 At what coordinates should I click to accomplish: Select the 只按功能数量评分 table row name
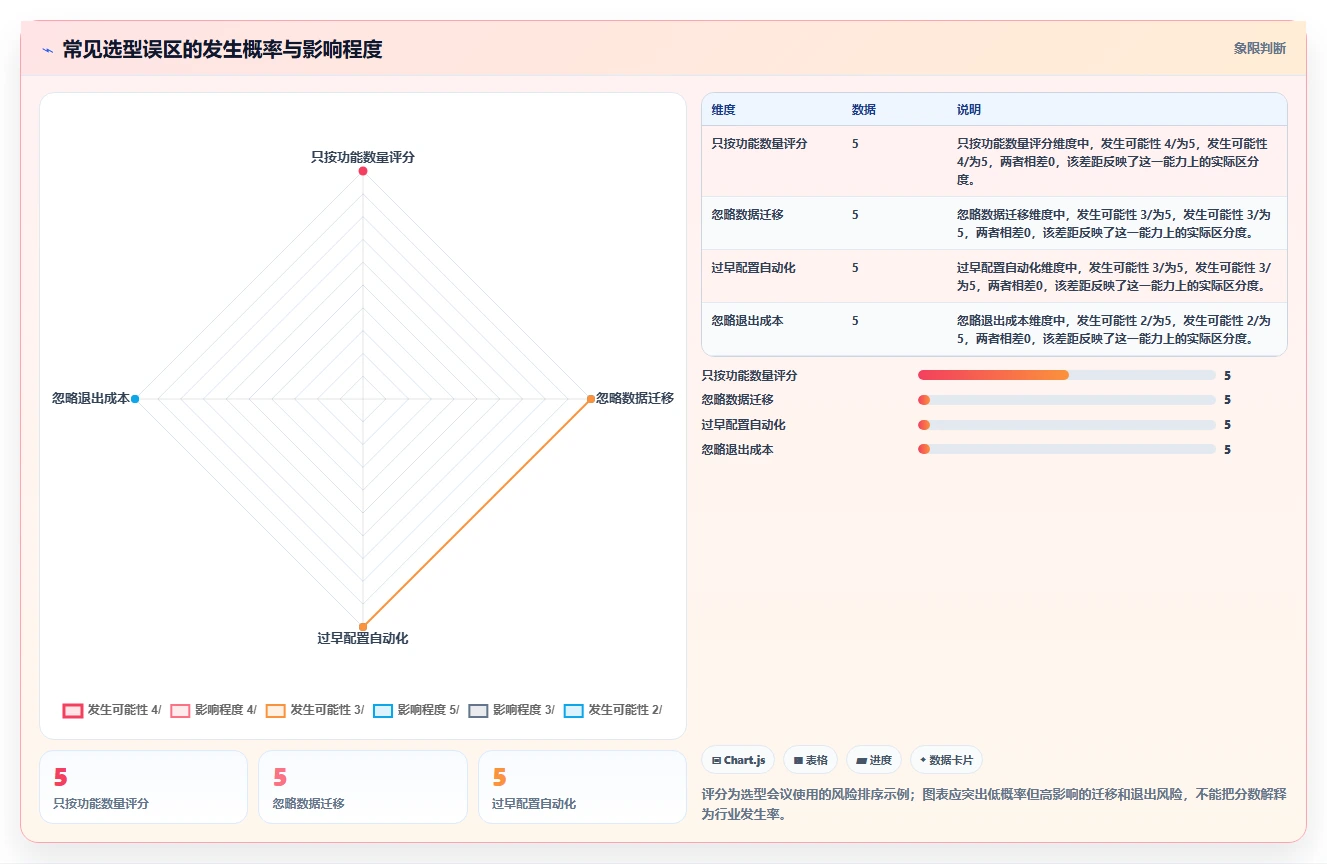tap(760, 144)
